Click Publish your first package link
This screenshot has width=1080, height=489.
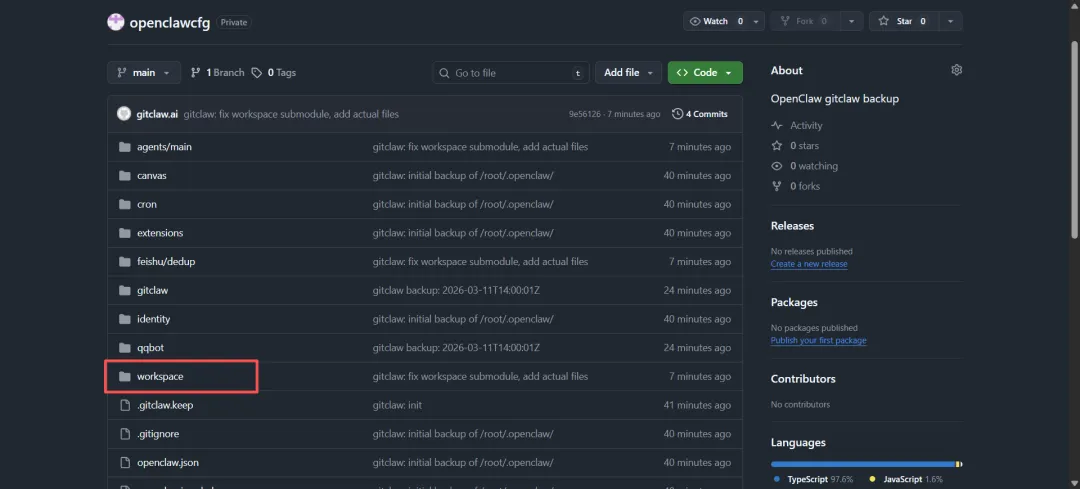click(818, 340)
